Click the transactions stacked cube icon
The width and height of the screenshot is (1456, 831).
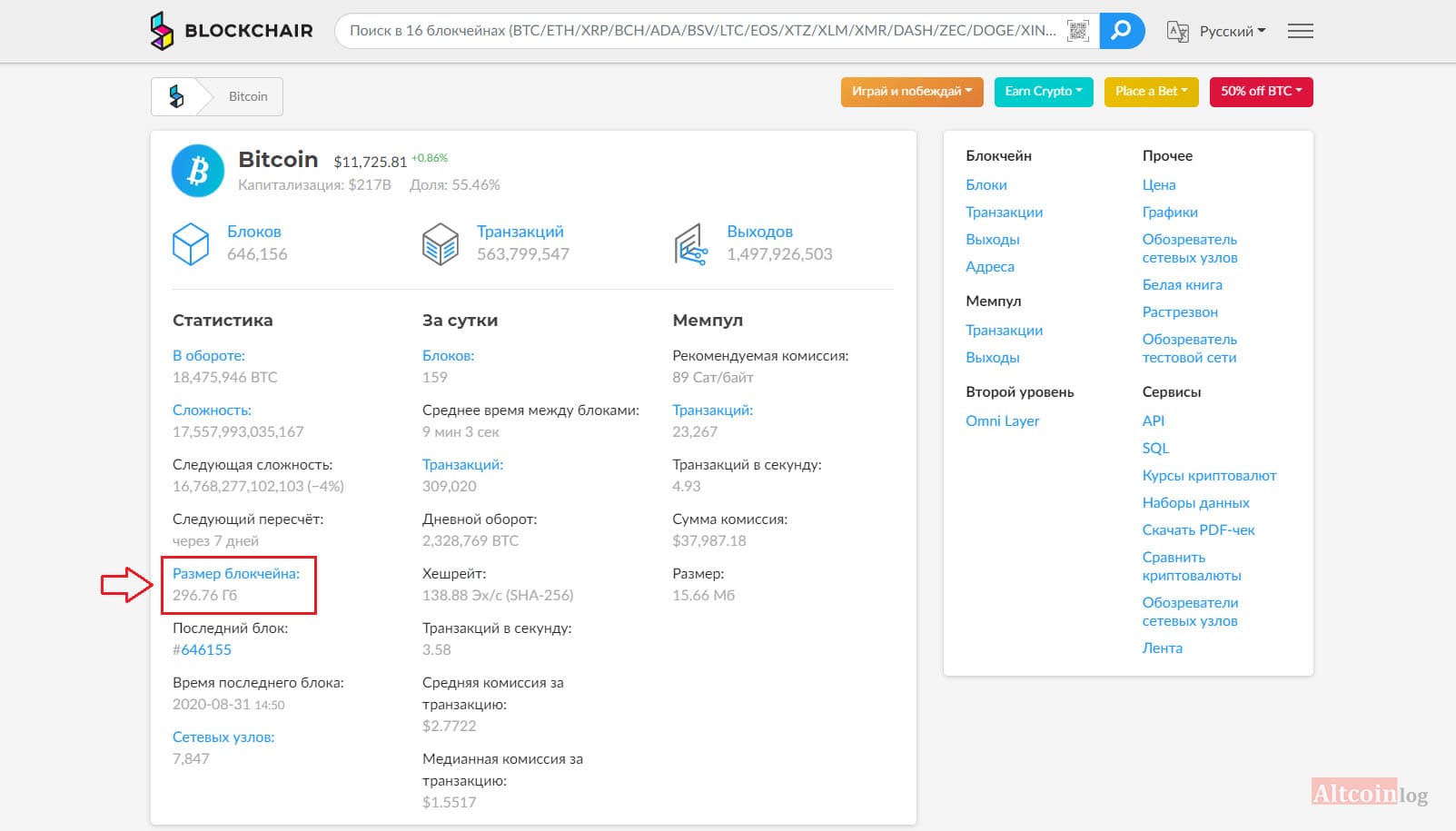pyautogui.click(x=441, y=244)
